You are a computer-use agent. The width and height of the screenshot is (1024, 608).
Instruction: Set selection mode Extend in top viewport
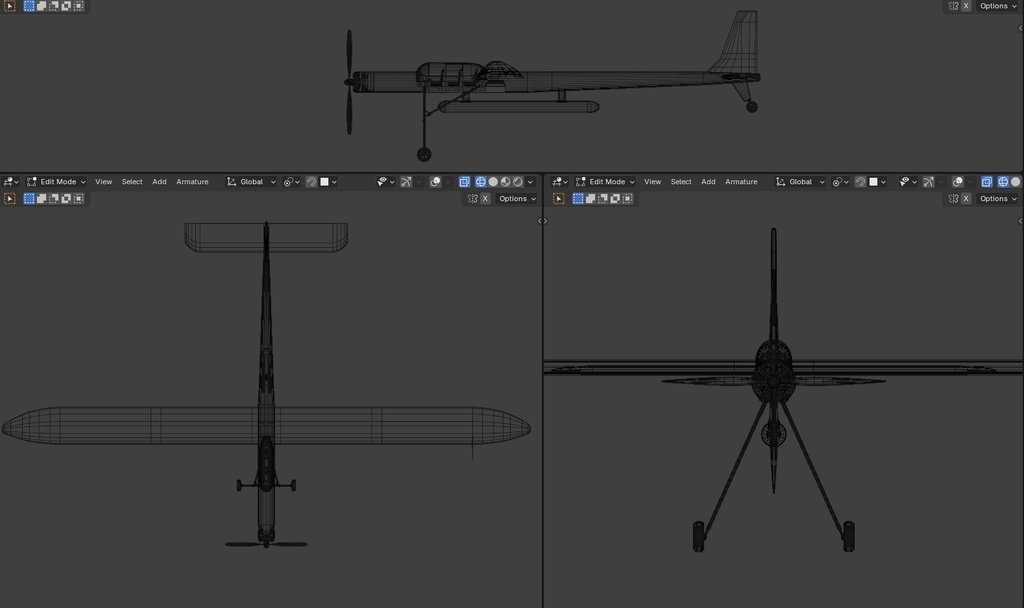[41, 6]
